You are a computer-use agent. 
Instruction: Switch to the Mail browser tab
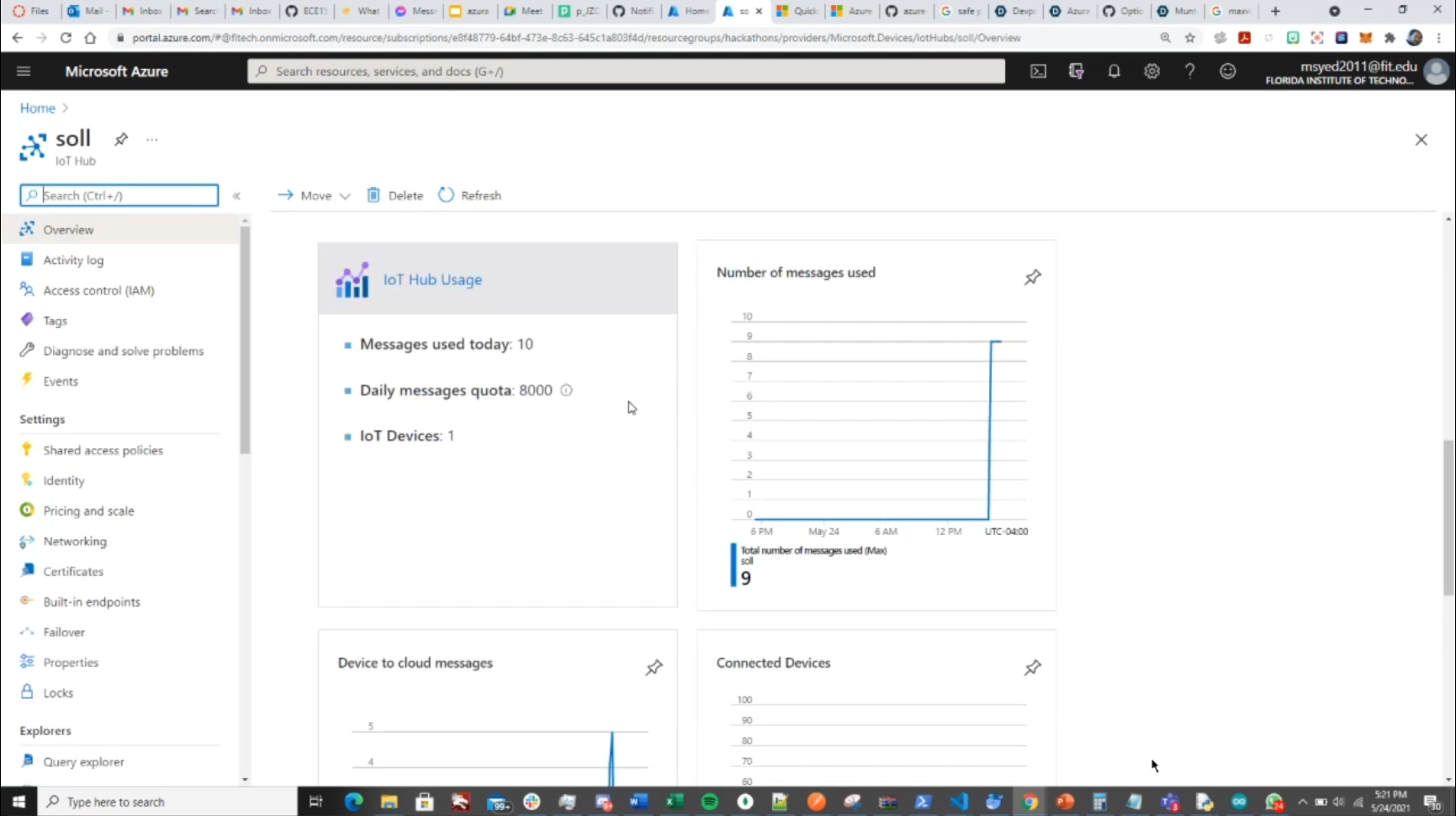(x=86, y=11)
